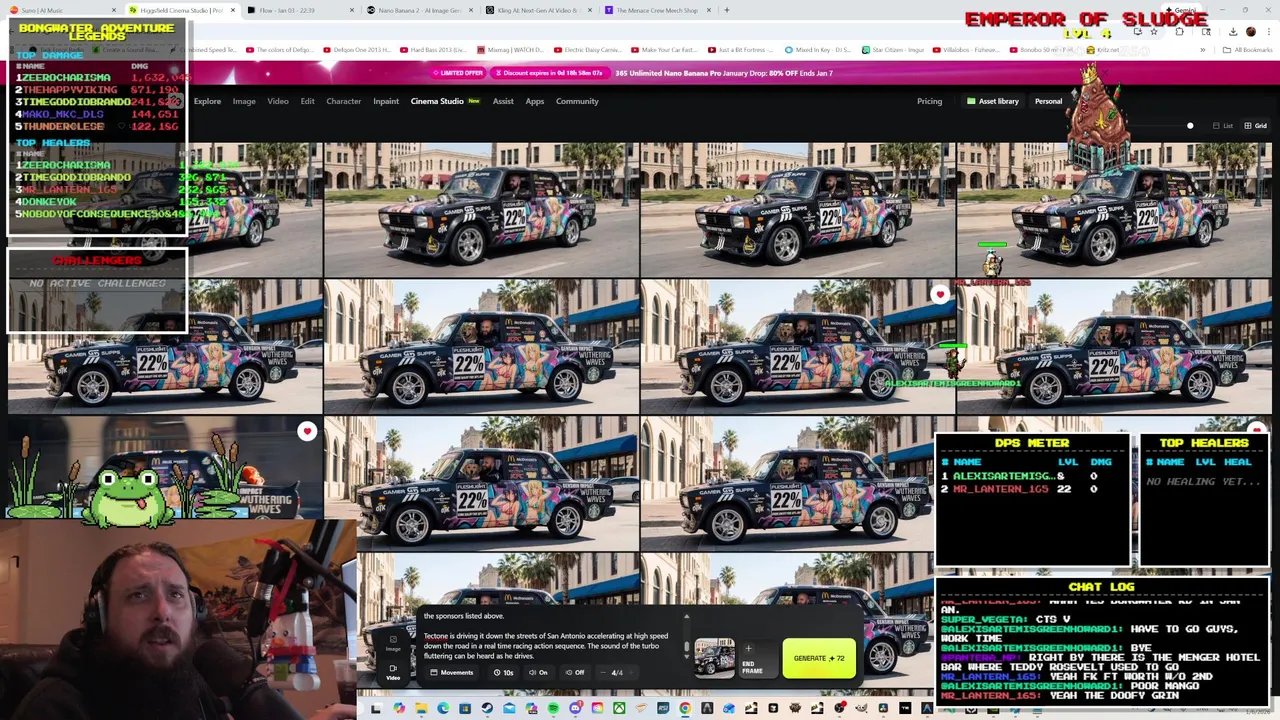Open Discord from the taskbar

pos(575,709)
